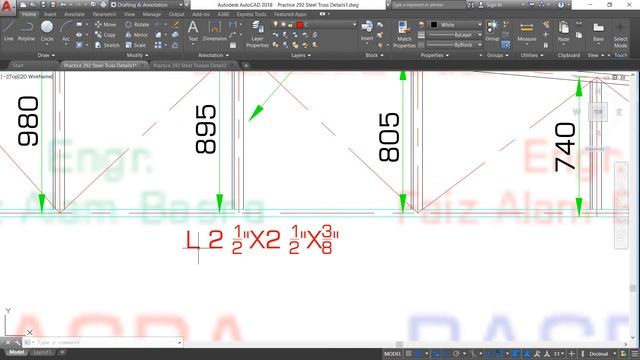
Task: Open the ByBlock linetype dropdown
Action: point(454,45)
